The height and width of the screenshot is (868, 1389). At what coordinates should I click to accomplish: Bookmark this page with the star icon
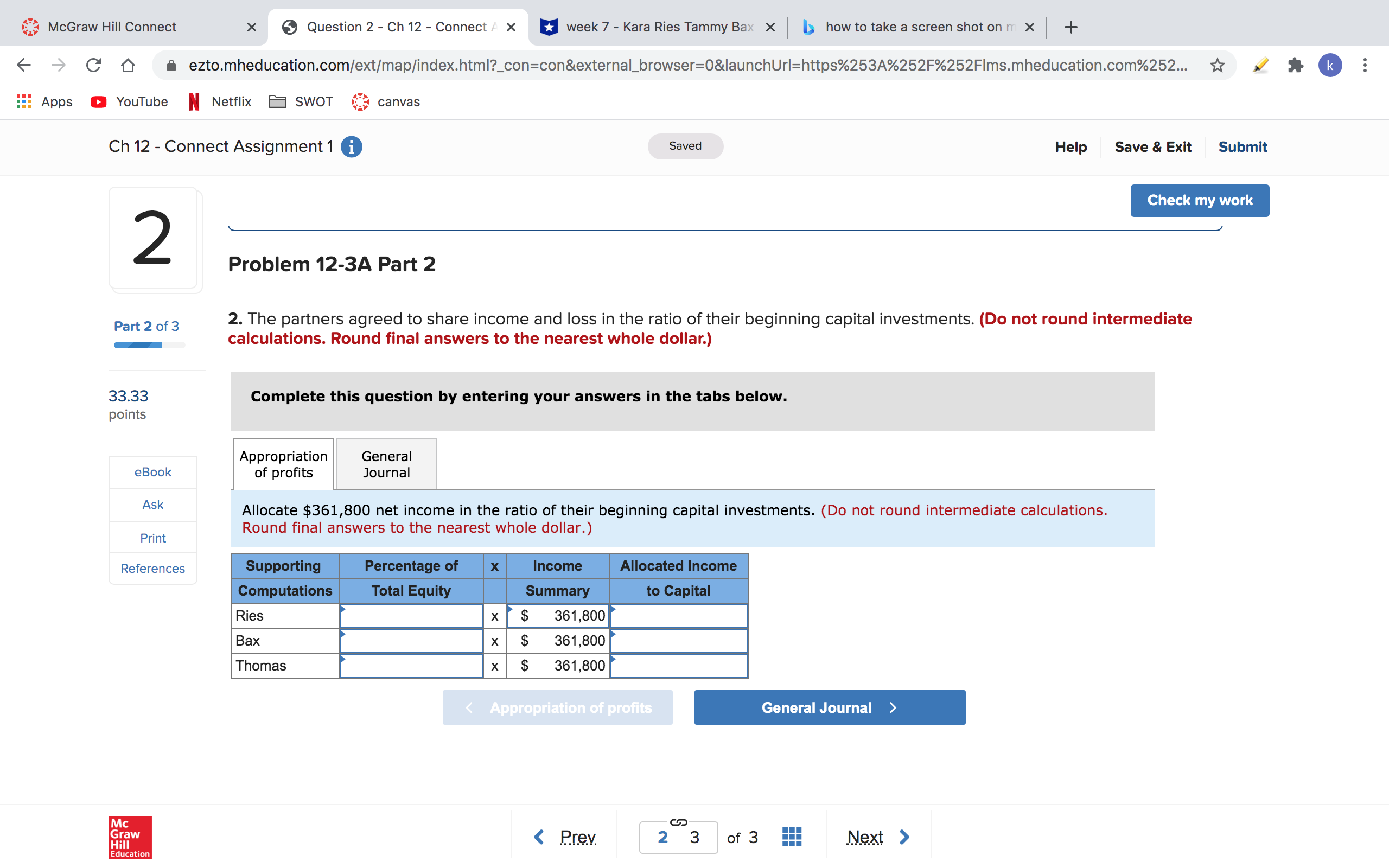(x=1217, y=66)
